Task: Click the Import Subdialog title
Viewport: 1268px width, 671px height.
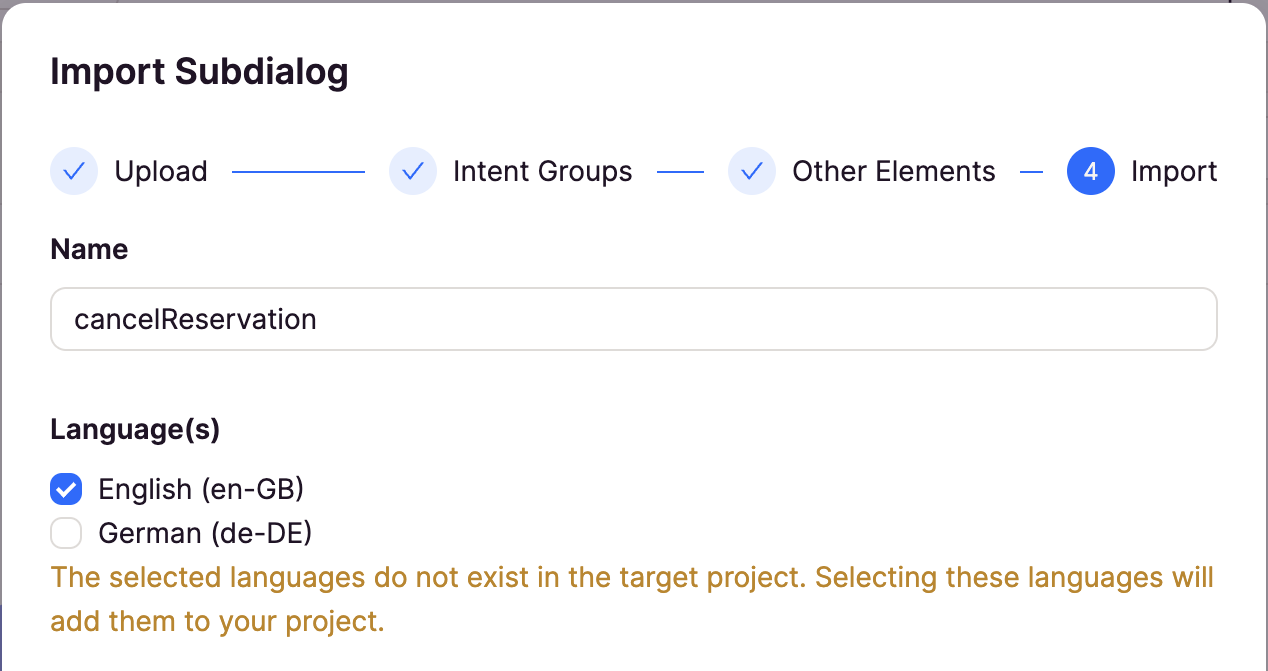Action: pos(199,73)
